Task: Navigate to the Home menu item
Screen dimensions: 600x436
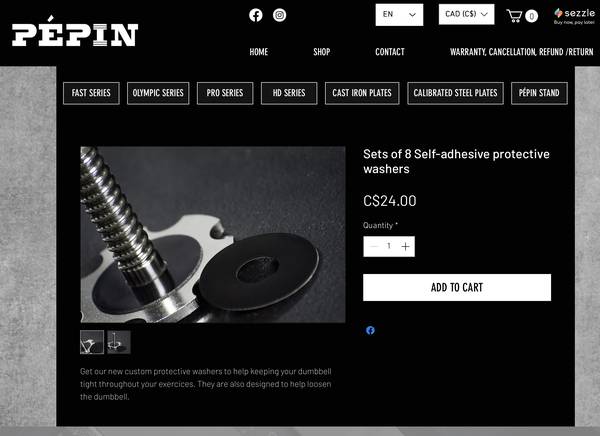Action: point(258,52)
